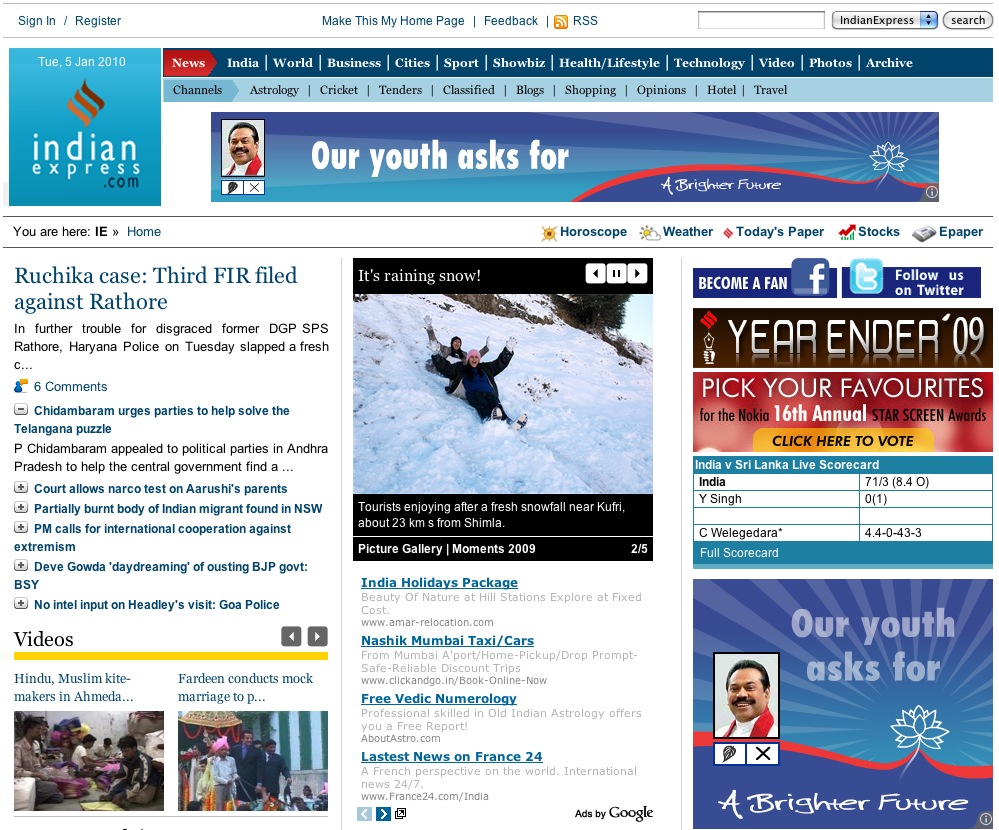Image resolution: width=999 pixels, height=830 pixels.
Task: Click Today's Paper red icon
Action: point(728,233)
